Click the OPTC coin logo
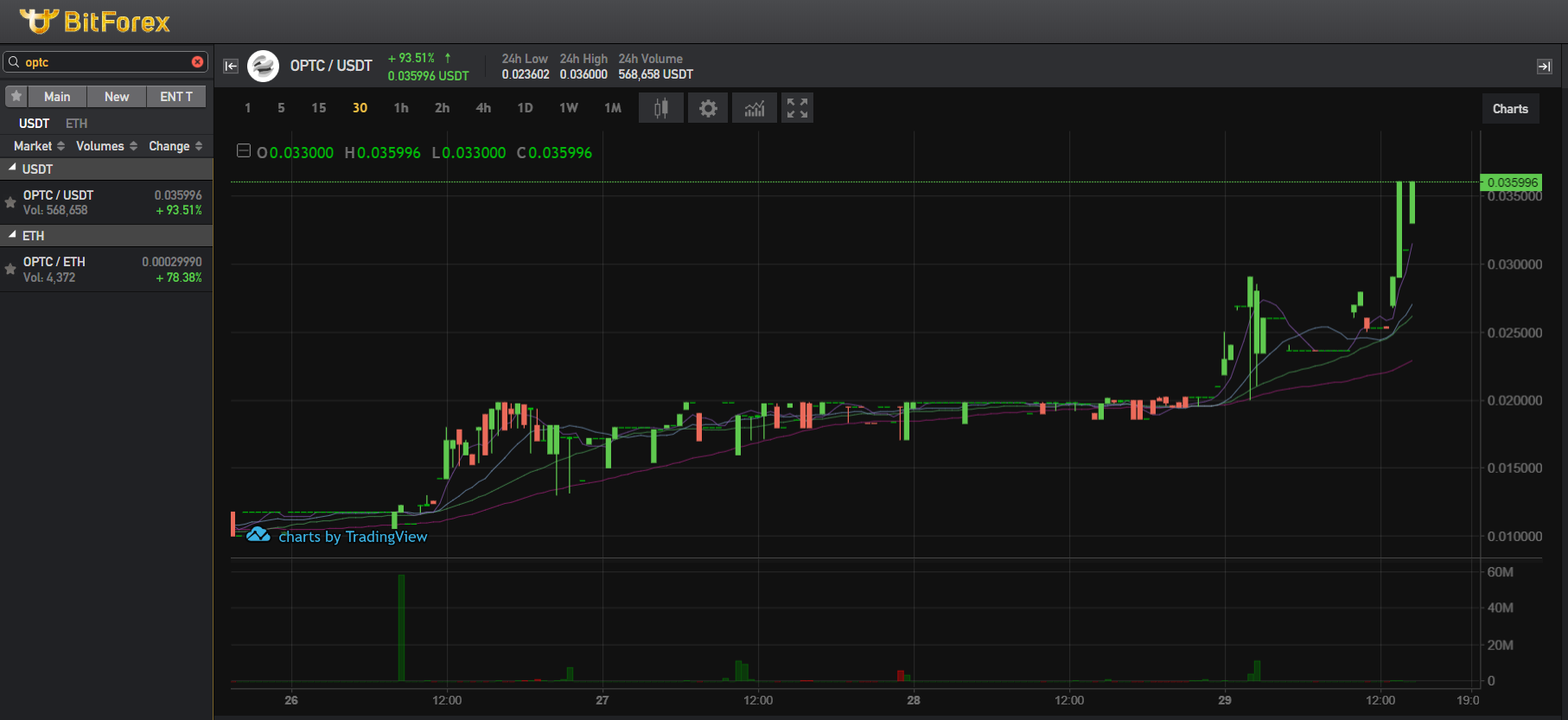 pos(263,66)
